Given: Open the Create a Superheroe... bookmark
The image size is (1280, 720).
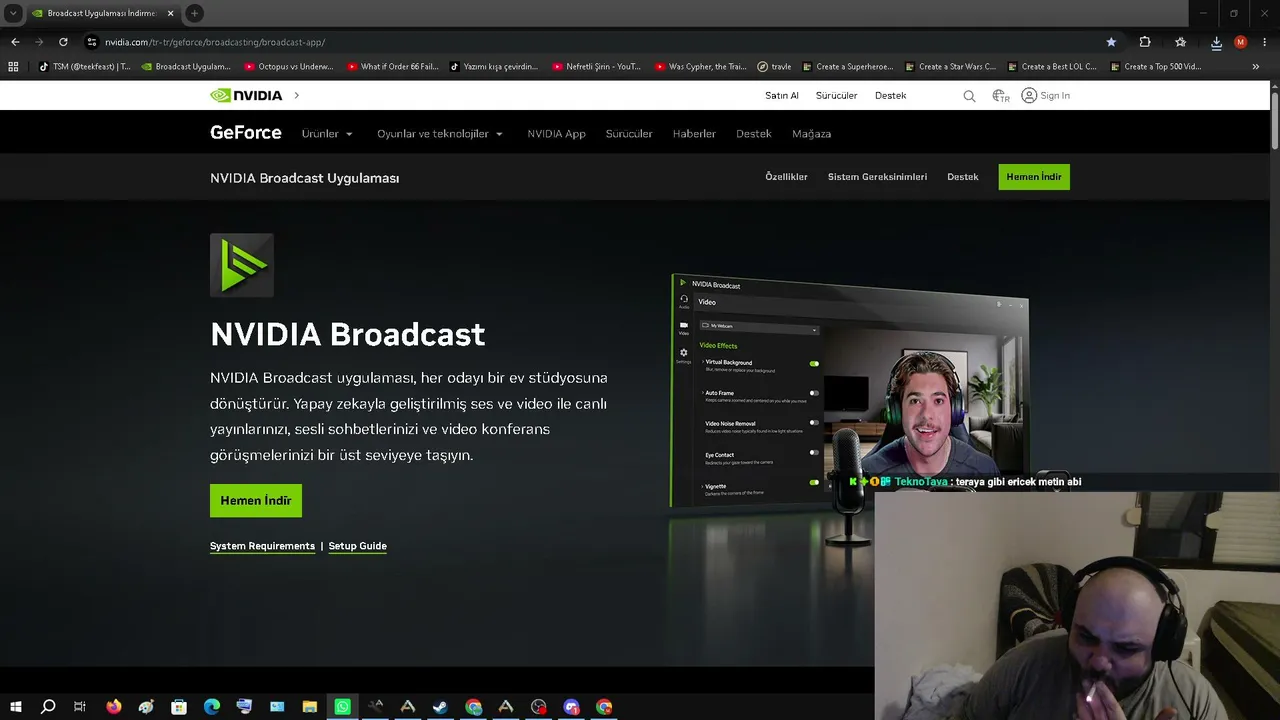Looking at the screenshot, I should 848,67.
